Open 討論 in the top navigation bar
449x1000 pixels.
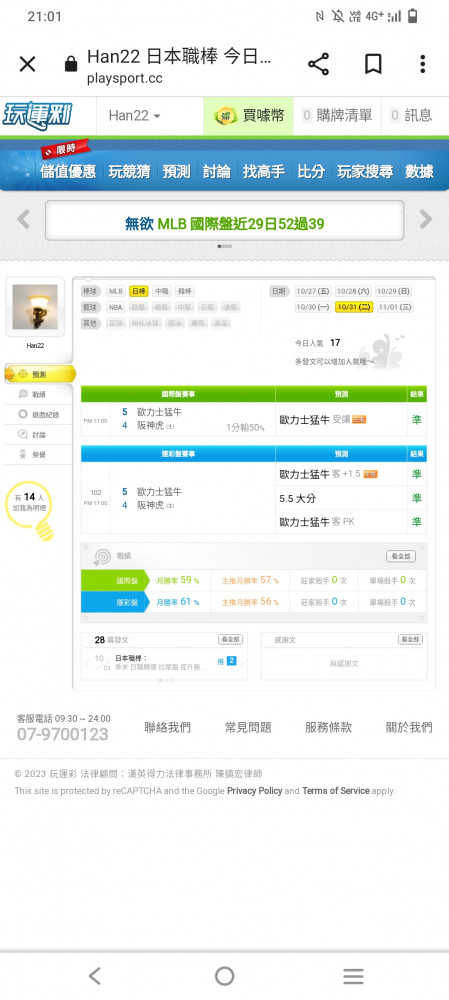pos(215,171)
